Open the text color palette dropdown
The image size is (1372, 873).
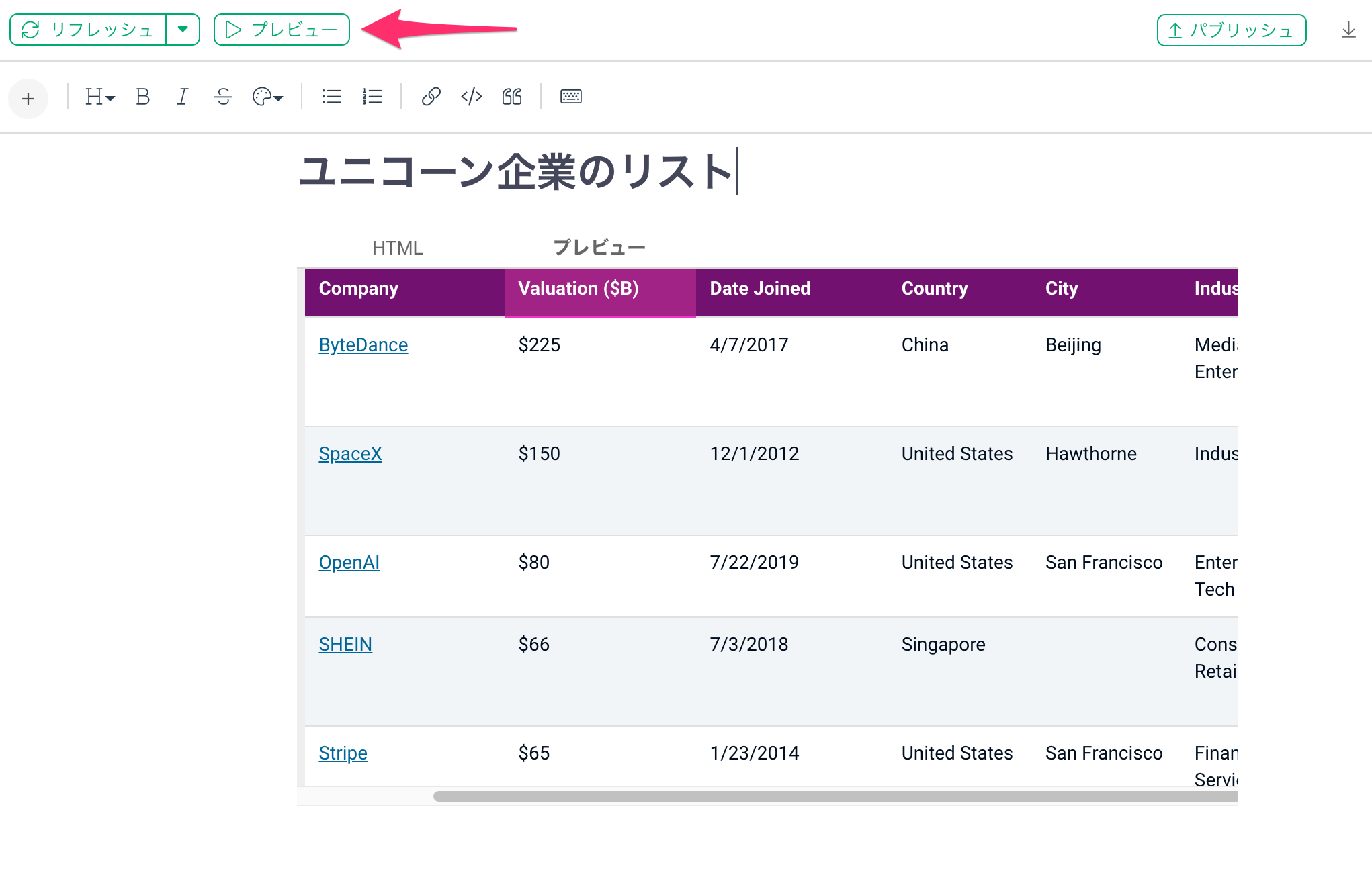[267, 97]
